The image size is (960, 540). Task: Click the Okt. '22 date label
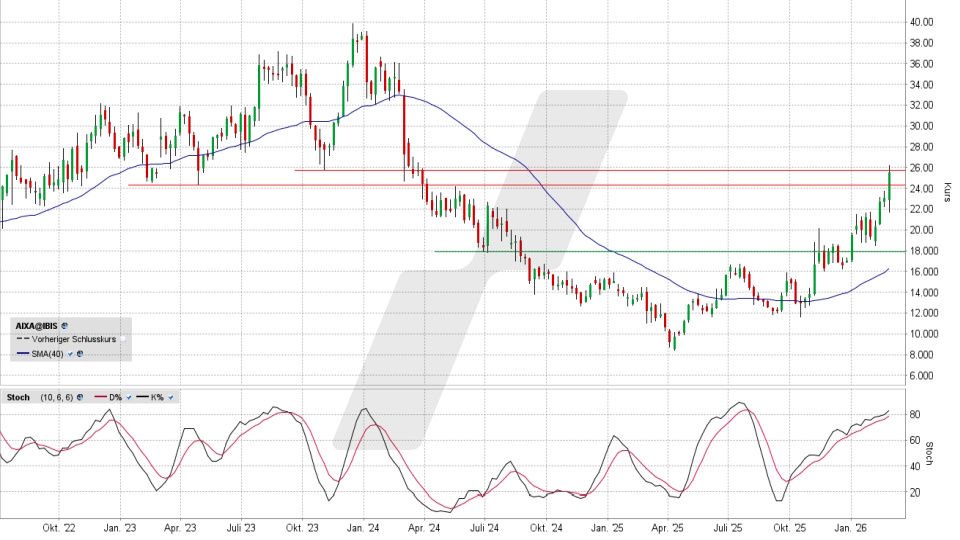(x=59, y=528)
